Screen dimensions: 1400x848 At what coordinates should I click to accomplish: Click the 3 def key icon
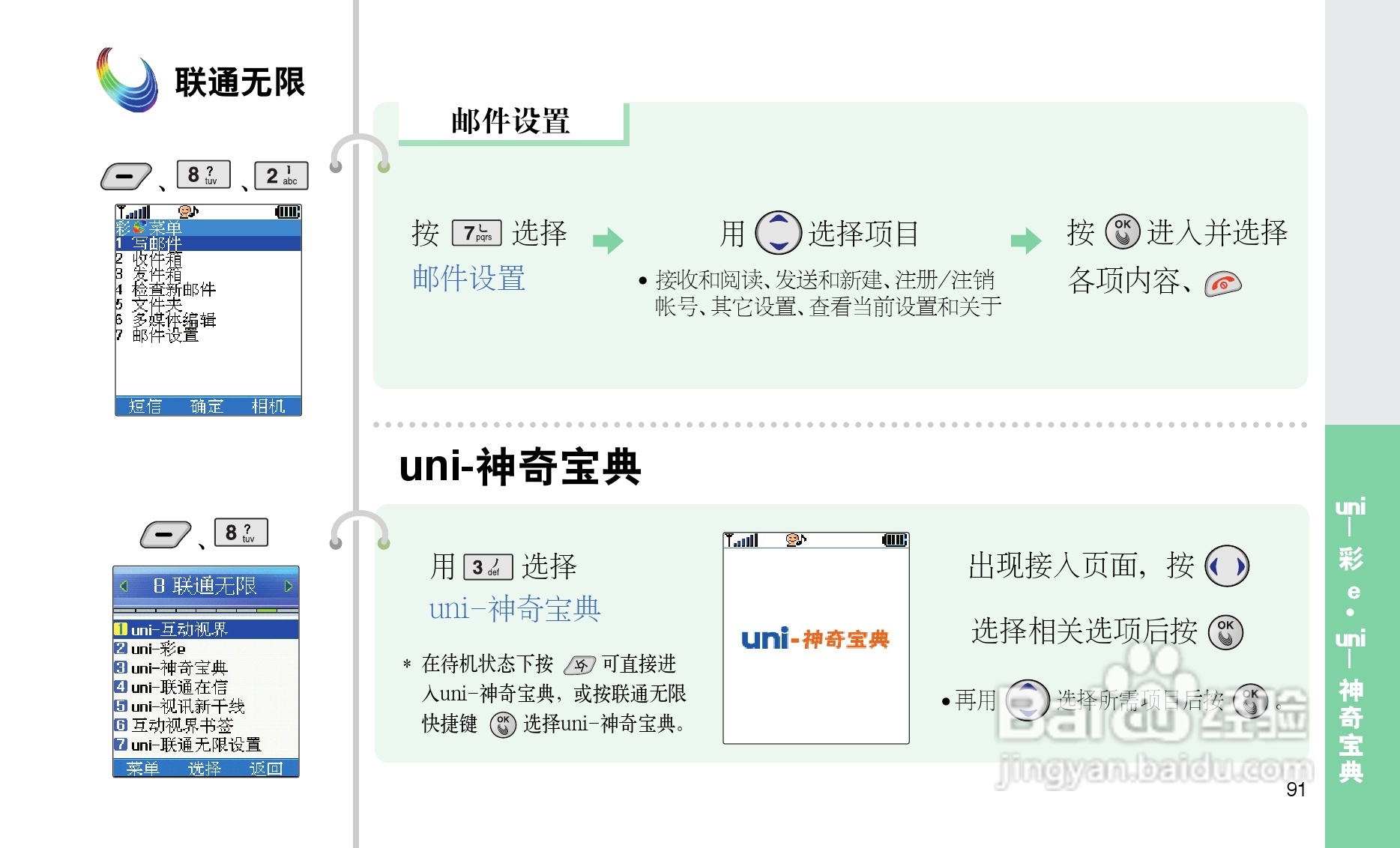point(488,567)
